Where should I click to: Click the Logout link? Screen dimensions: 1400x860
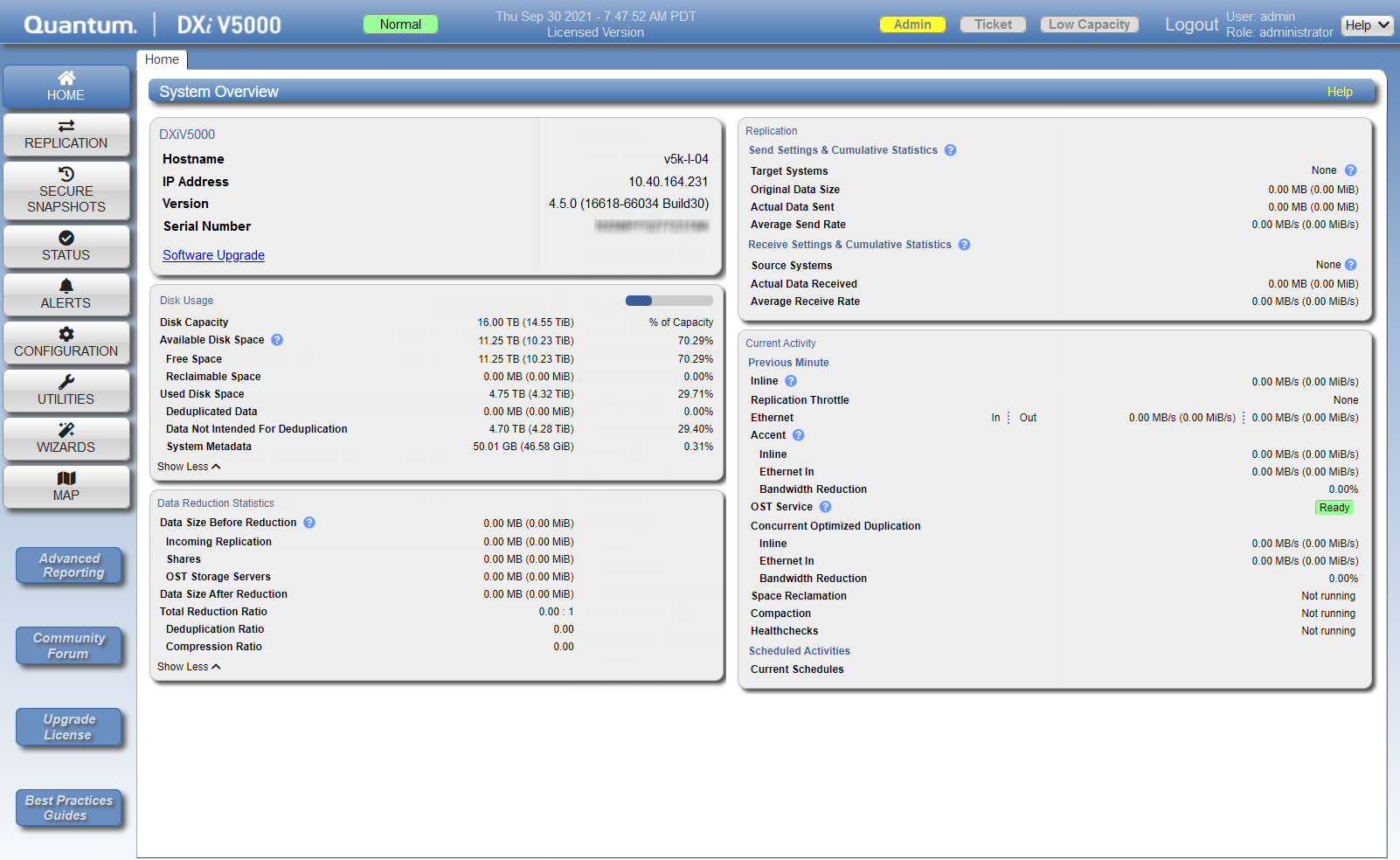[x=1191, y=24]
